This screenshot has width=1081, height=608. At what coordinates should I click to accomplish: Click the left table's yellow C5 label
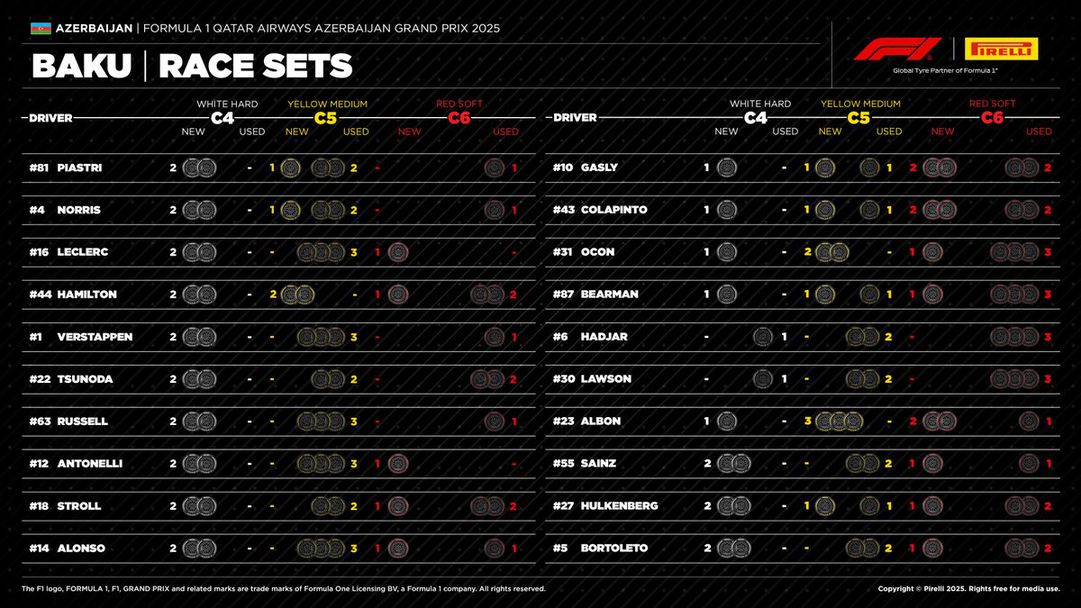326,118
